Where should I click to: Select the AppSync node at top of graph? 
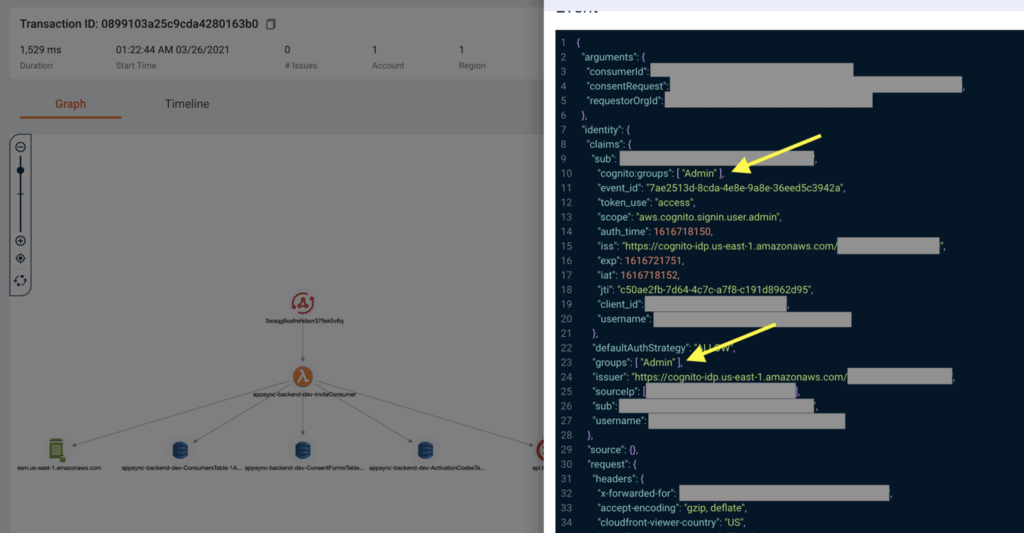[303, 302]
